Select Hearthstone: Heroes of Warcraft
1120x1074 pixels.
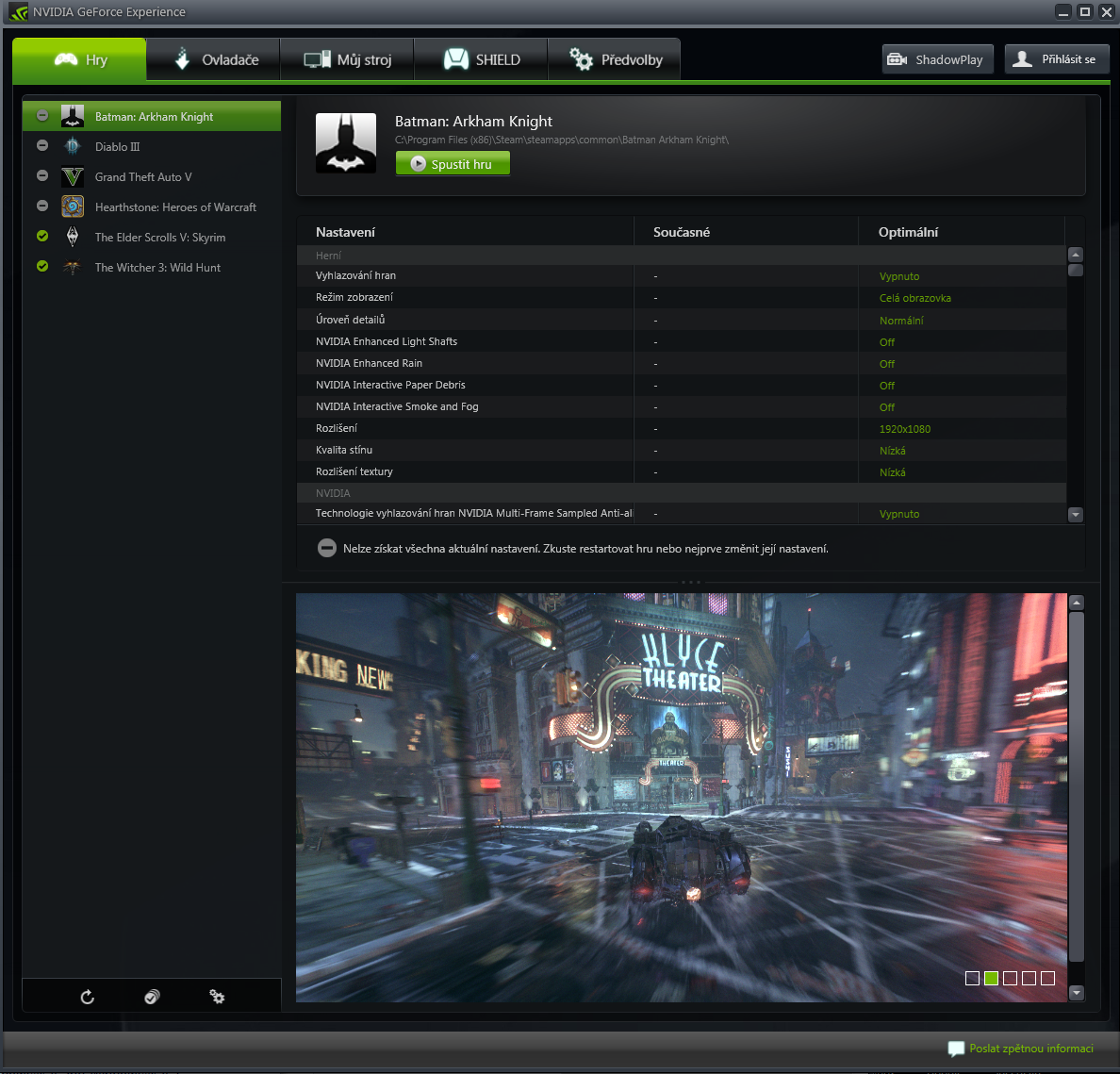click(152, 207)
